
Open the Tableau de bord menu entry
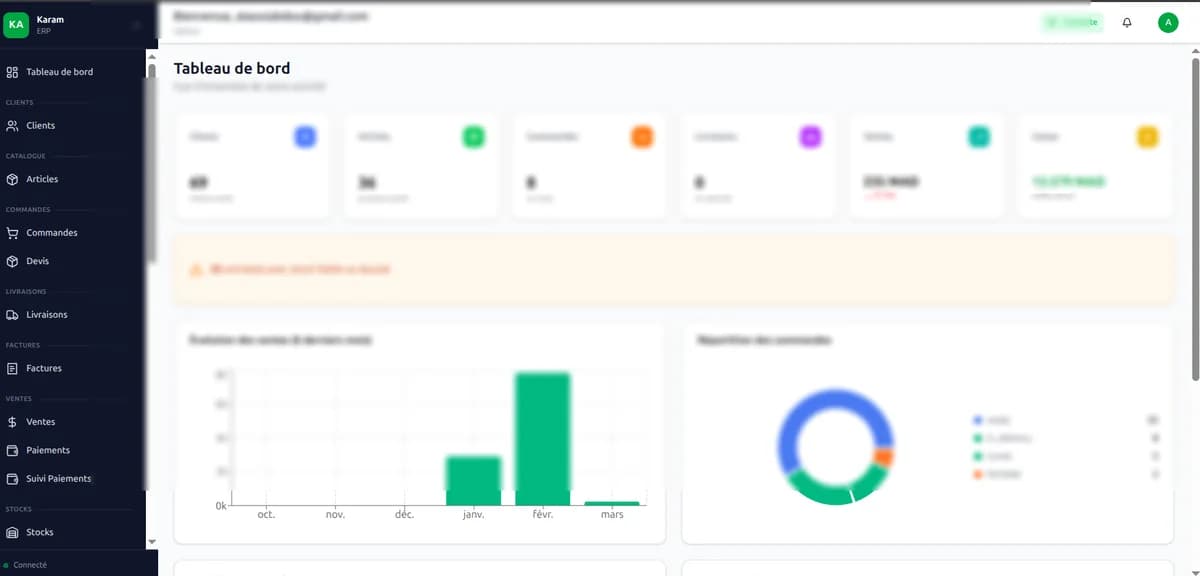58,72
